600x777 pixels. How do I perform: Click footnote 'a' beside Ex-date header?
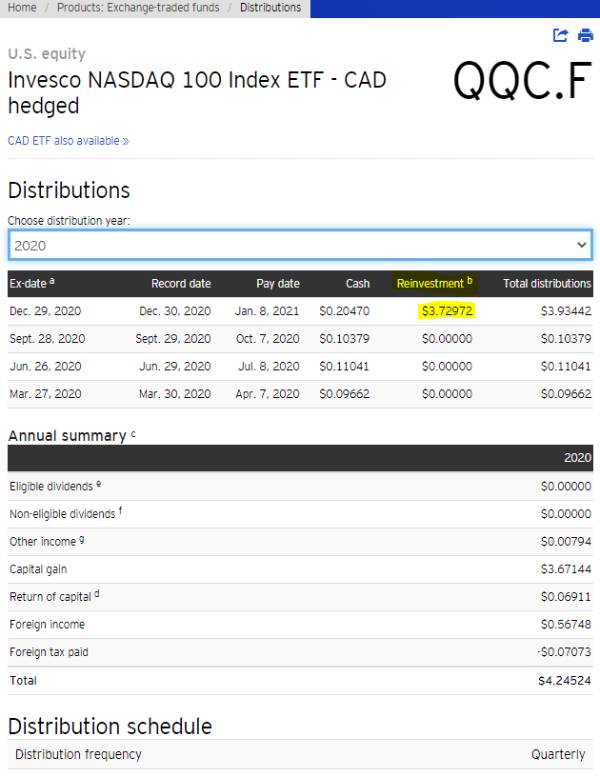pos(51,282)
